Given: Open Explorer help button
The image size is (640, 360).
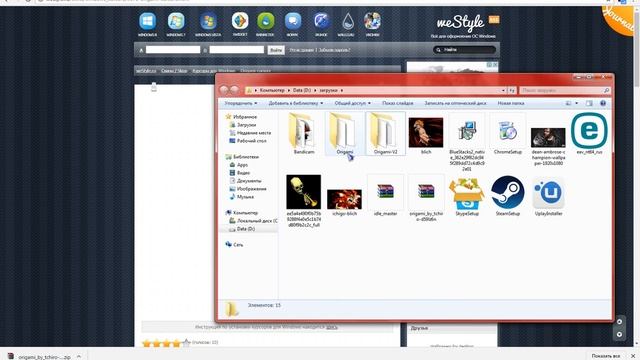Looking at the screenshot, I should click(603, 103).
